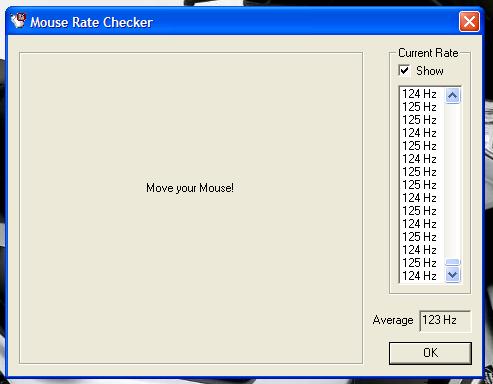Viewport: 493px width, 384px height.
Task: Click the Mouse Rate Checker title bar icon
Action: coord(18,21)
